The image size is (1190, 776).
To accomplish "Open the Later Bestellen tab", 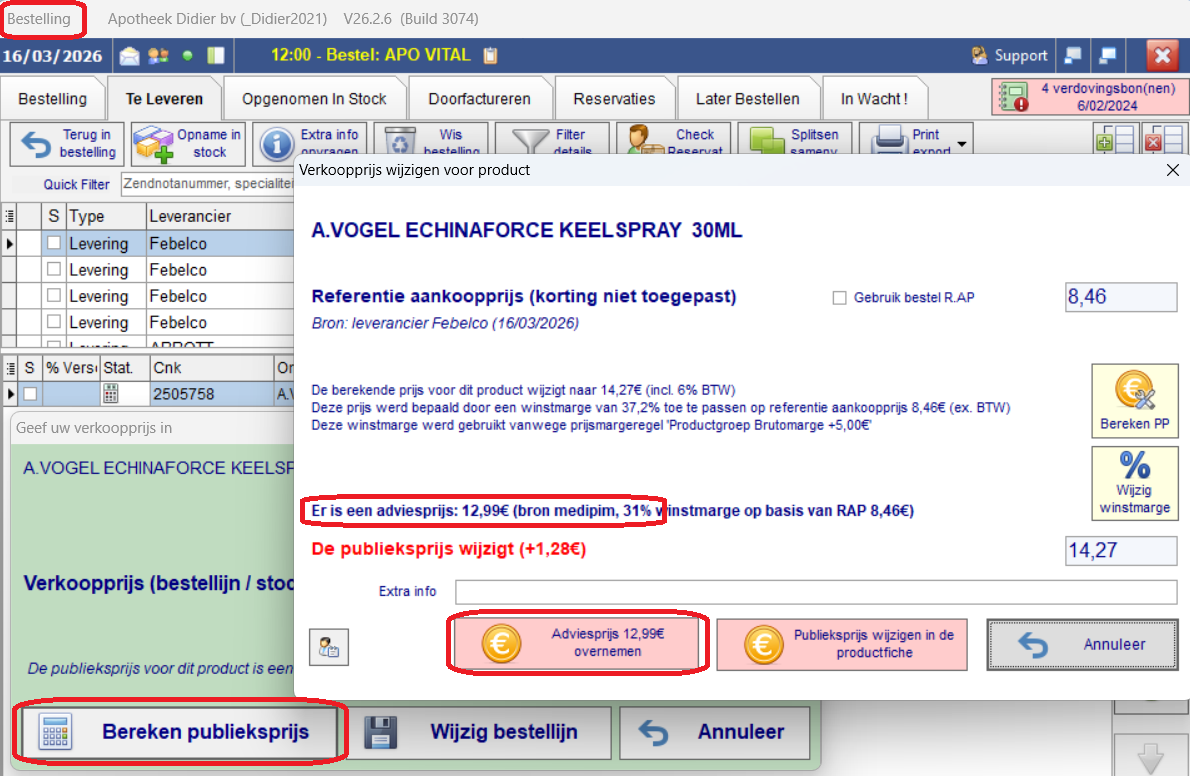I will point(748,99).
